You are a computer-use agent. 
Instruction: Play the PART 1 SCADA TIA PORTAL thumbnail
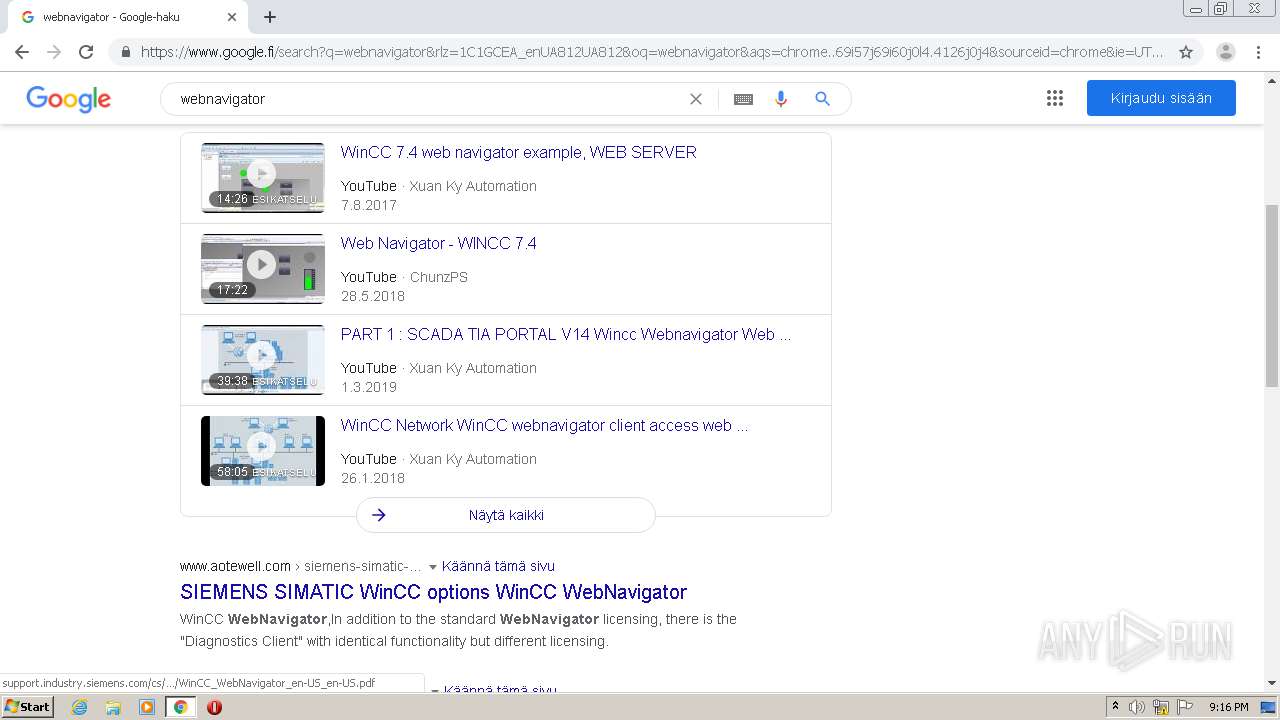coord(262,359)
